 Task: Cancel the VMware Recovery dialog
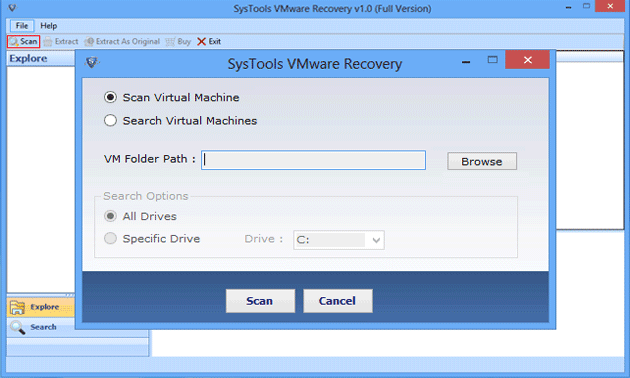[x=338, y=301]
